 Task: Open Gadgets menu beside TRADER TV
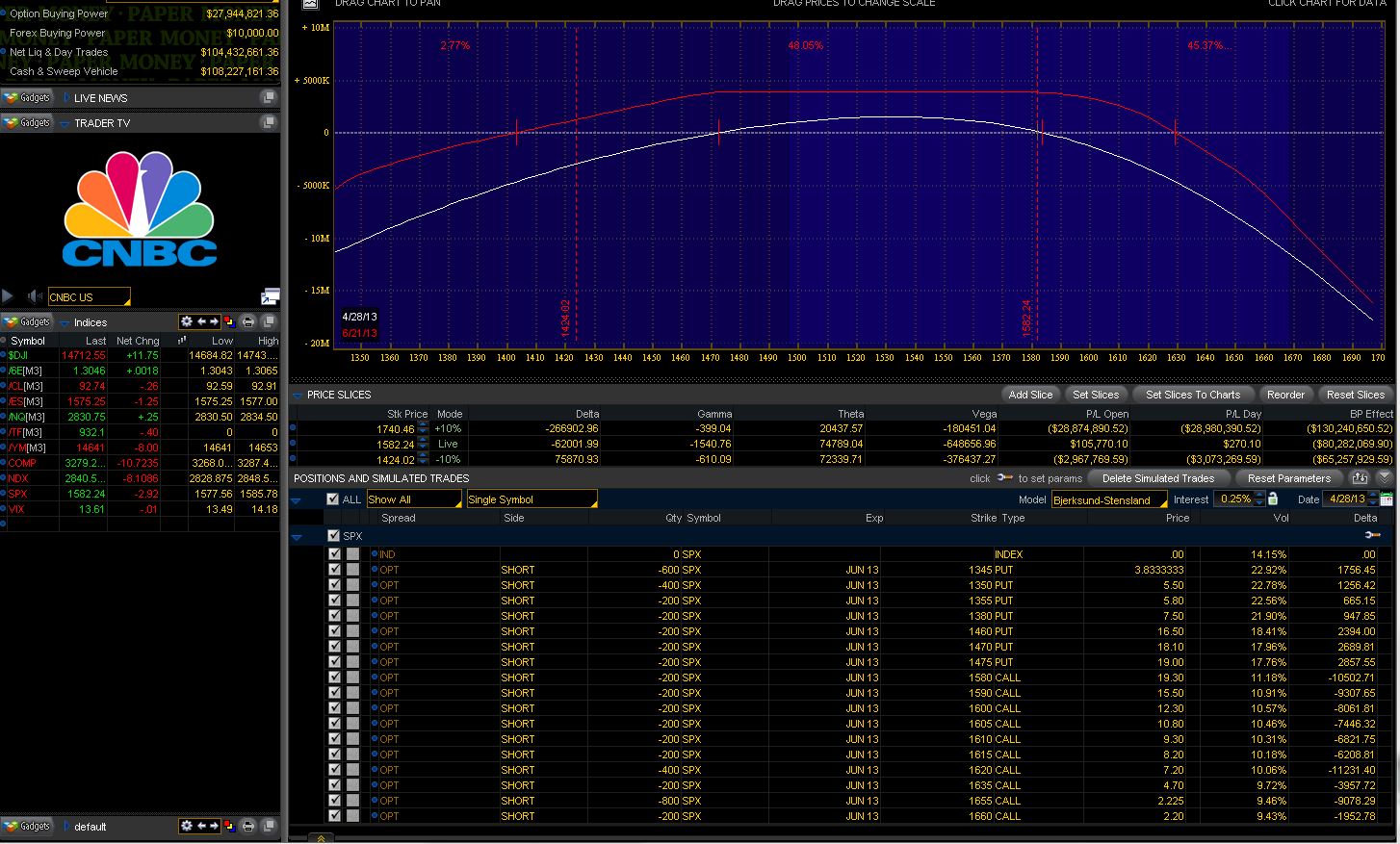26,123
